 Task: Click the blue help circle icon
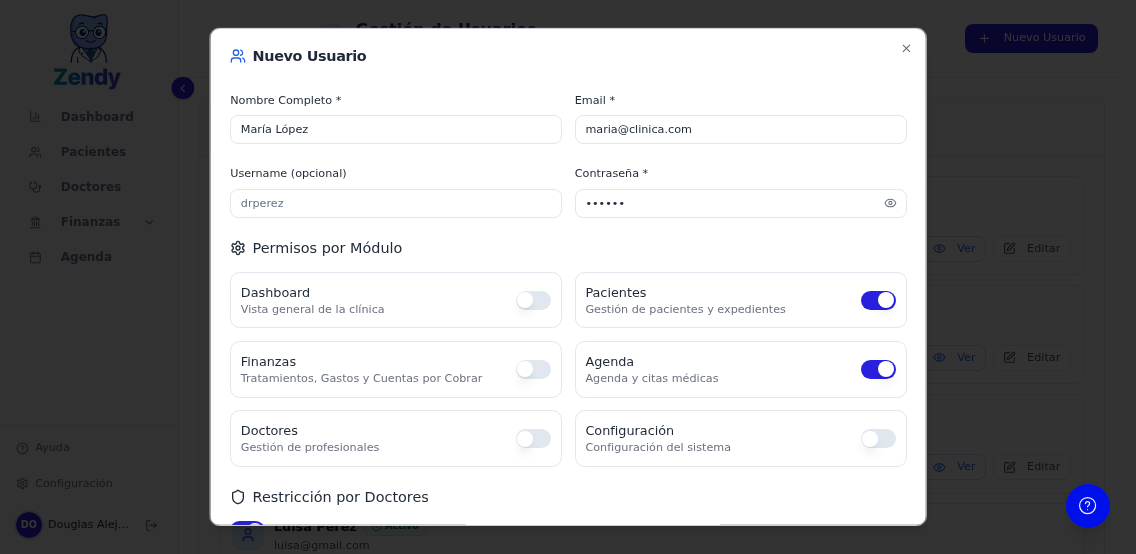point(1087,506)
